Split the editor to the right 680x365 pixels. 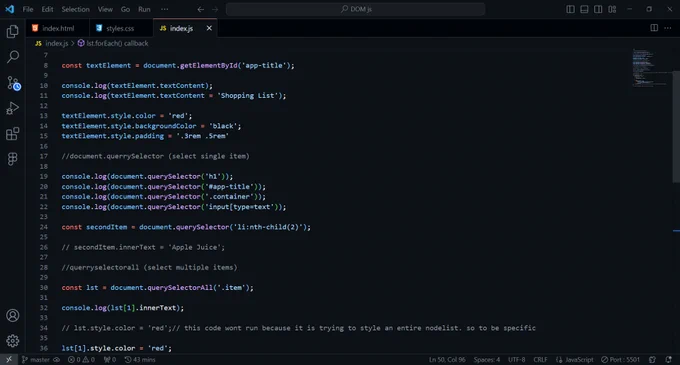tap(654, 28)
